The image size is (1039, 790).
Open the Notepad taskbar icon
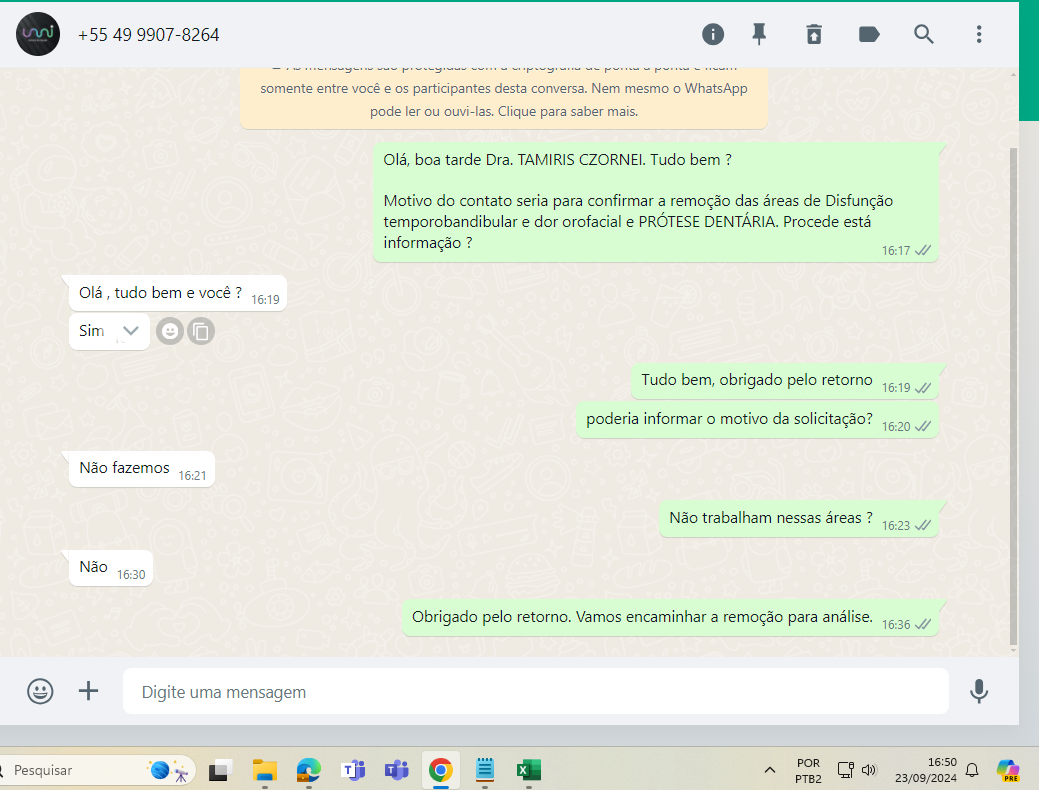[484, 770]
